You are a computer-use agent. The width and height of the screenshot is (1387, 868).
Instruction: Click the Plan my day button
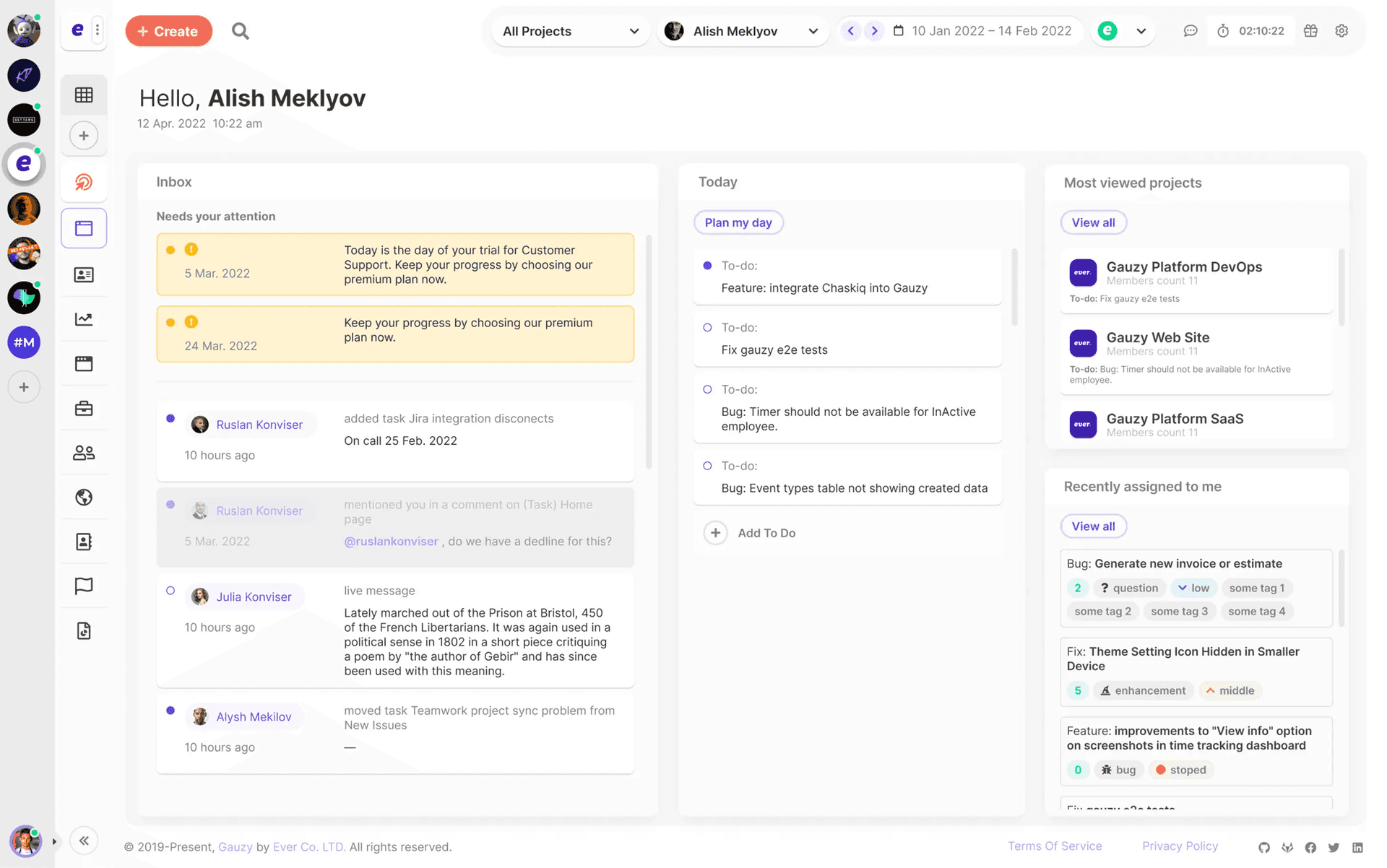tap(738, 222)
